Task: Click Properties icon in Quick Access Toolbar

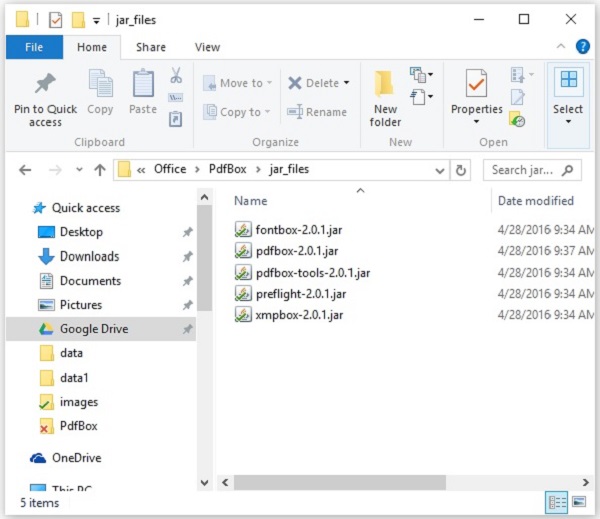Action: pos(55,20)
